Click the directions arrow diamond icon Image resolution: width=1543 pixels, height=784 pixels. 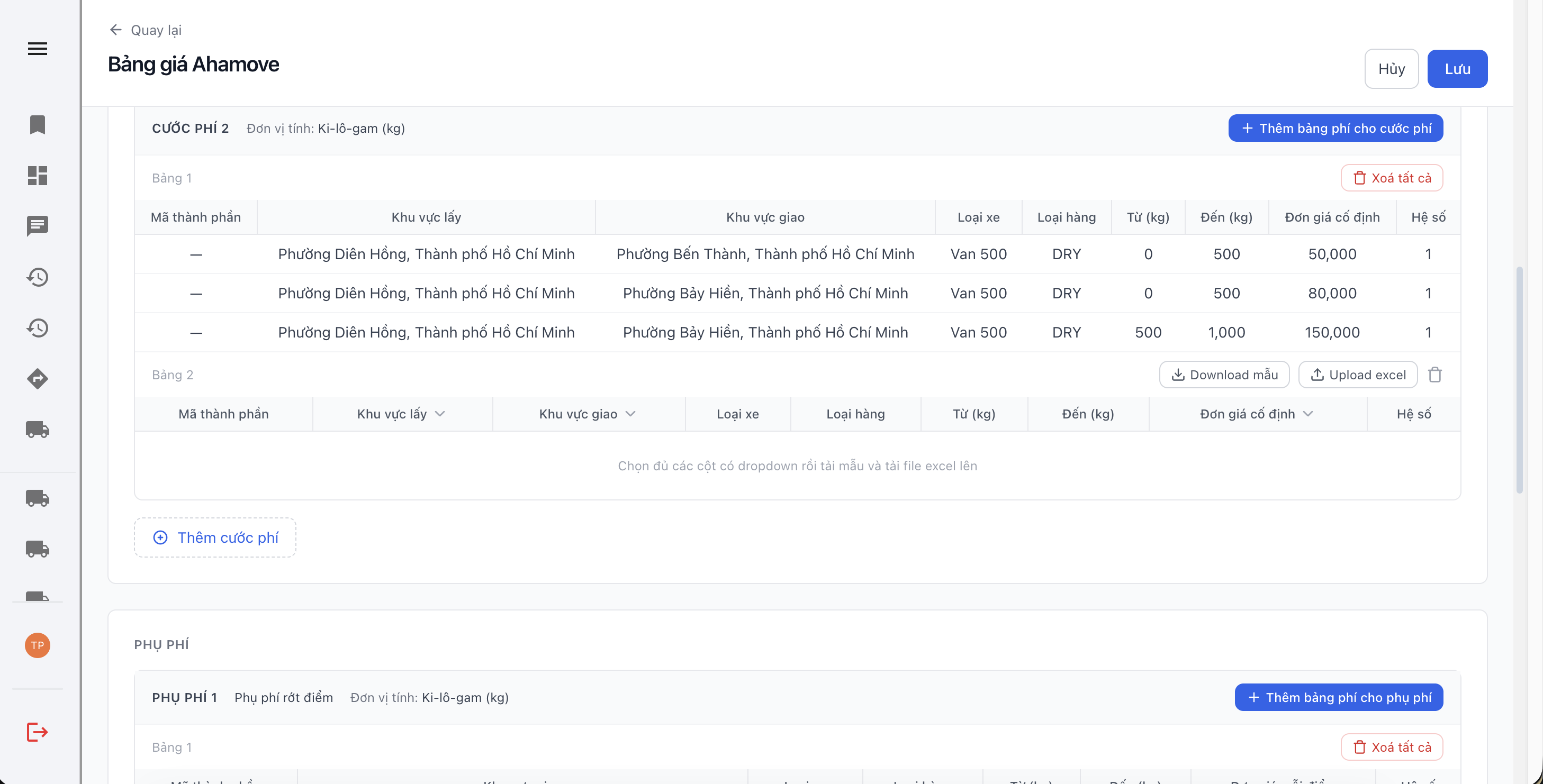point(37,379)
